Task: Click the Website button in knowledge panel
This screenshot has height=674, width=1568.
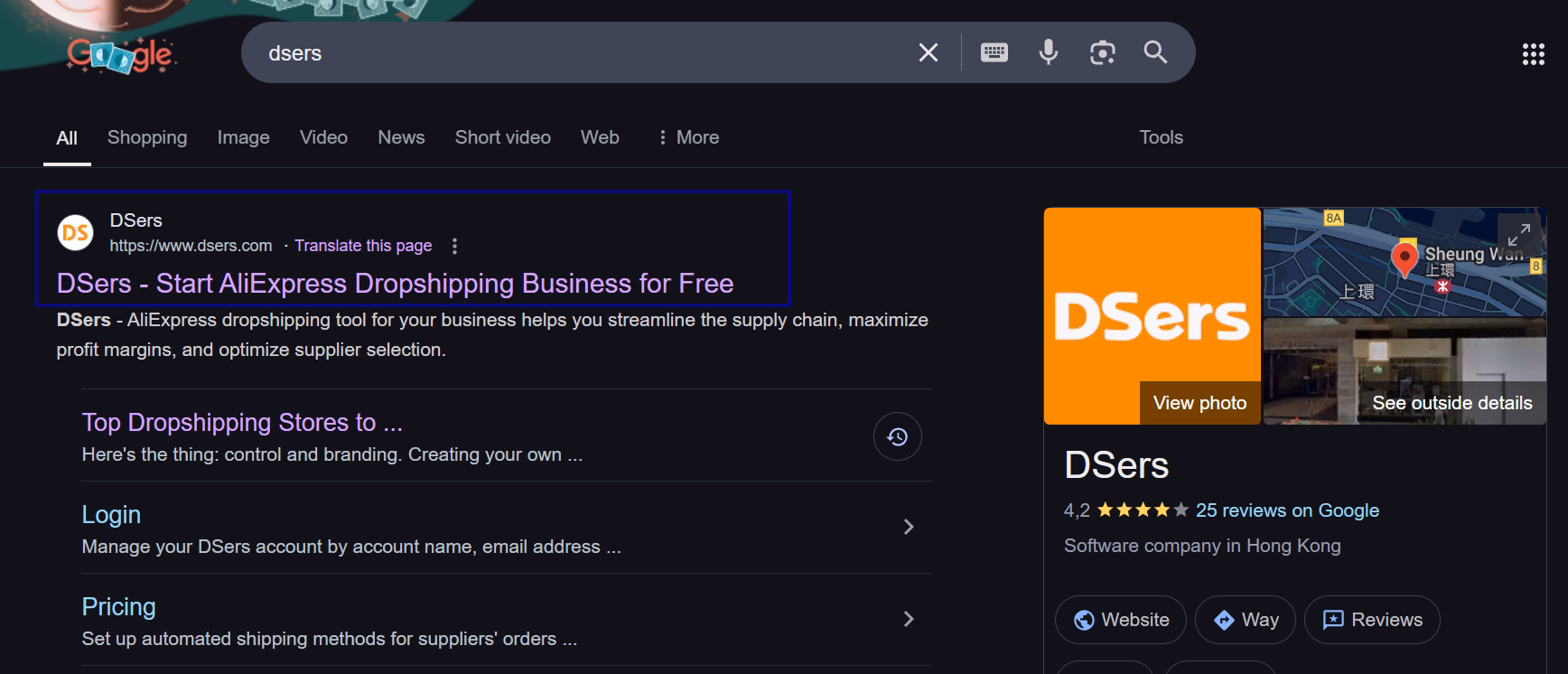Action: tap(1121, 620)
